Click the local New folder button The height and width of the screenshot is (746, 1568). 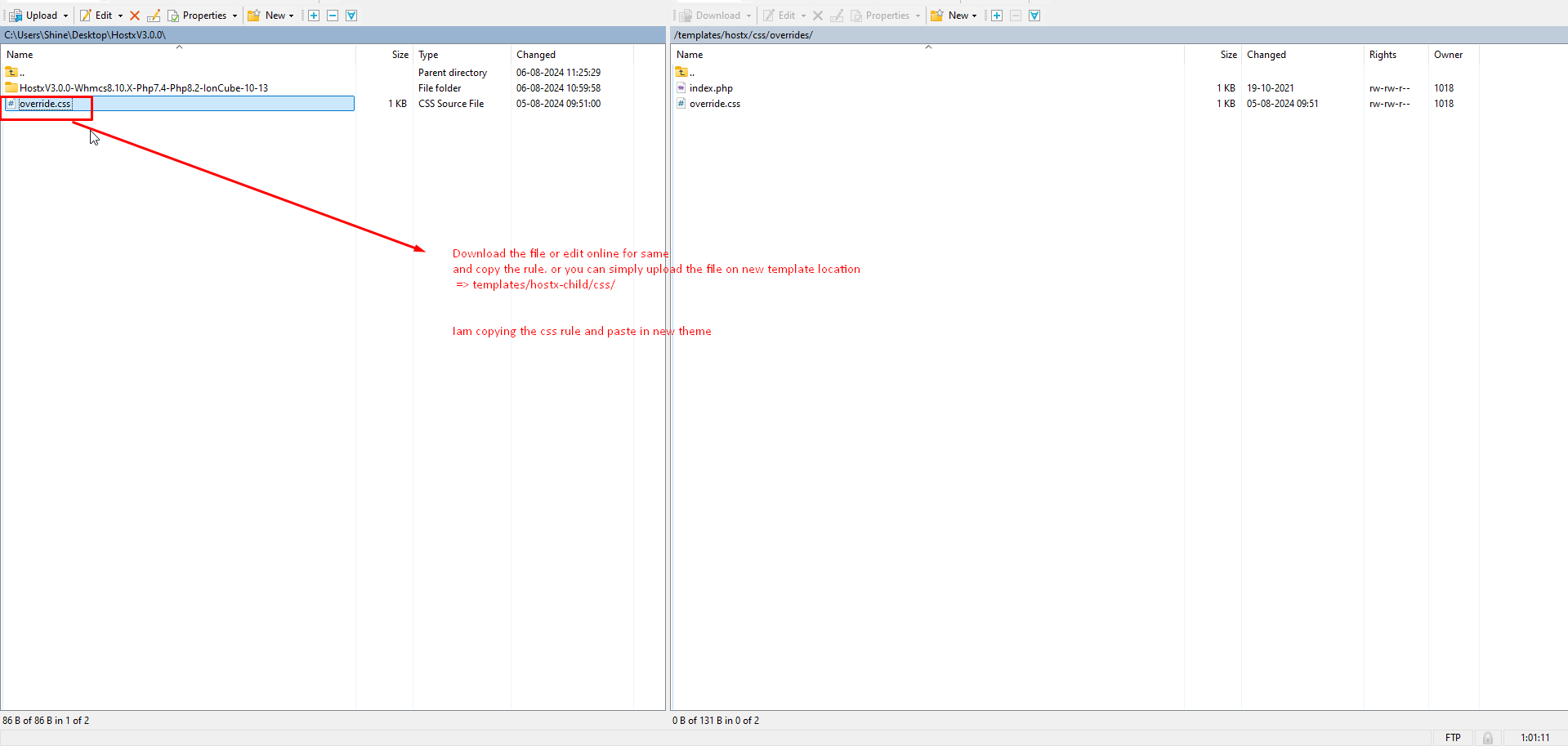pos(266,16)
